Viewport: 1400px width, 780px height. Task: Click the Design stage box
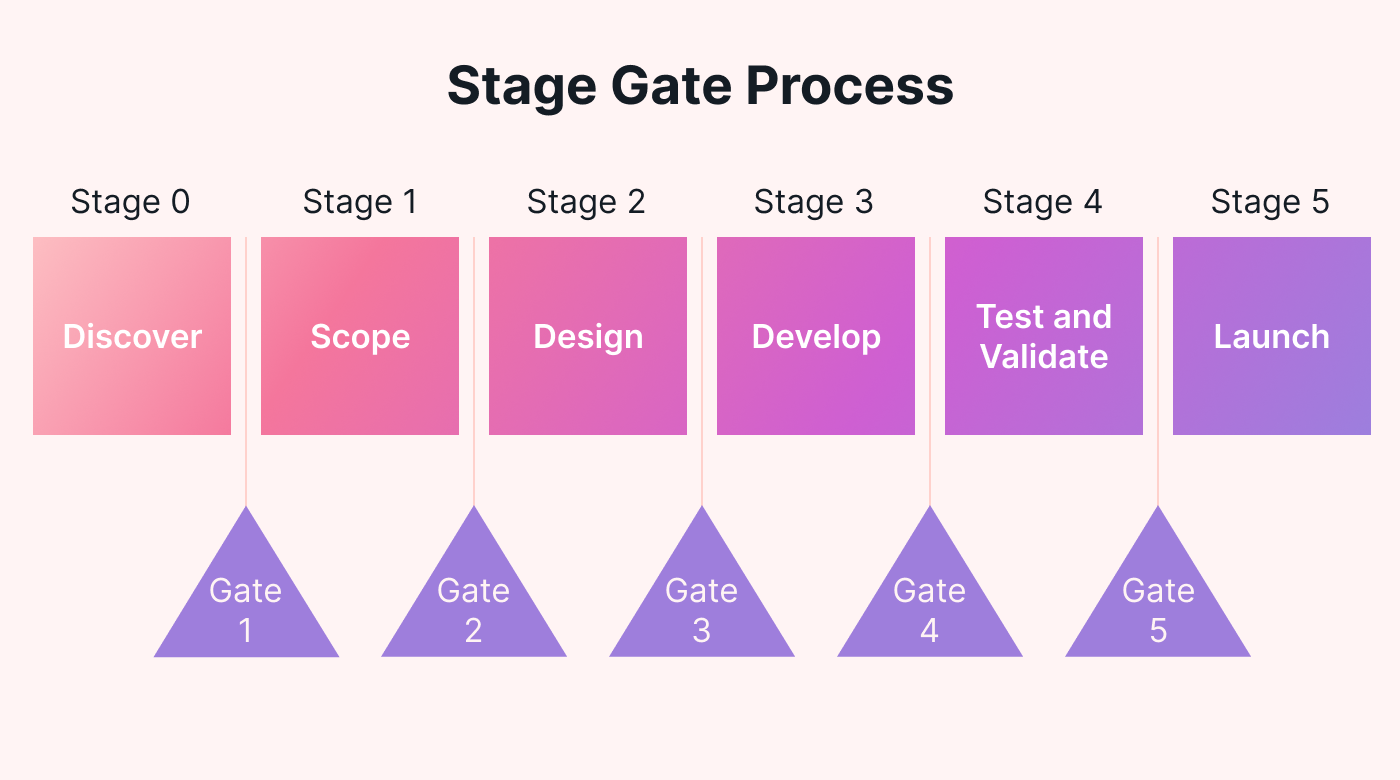tap(588, 336)
